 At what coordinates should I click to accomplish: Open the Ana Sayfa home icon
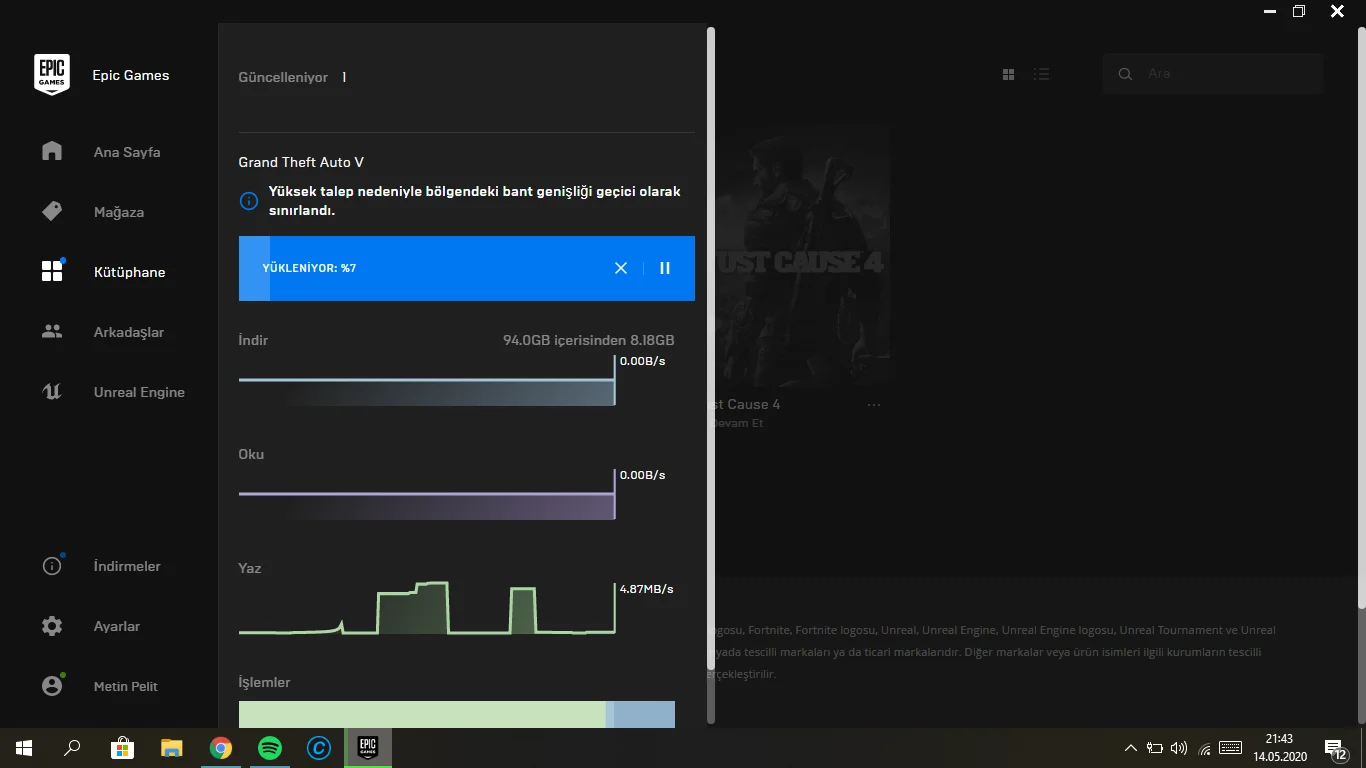[x=52, y=151]
